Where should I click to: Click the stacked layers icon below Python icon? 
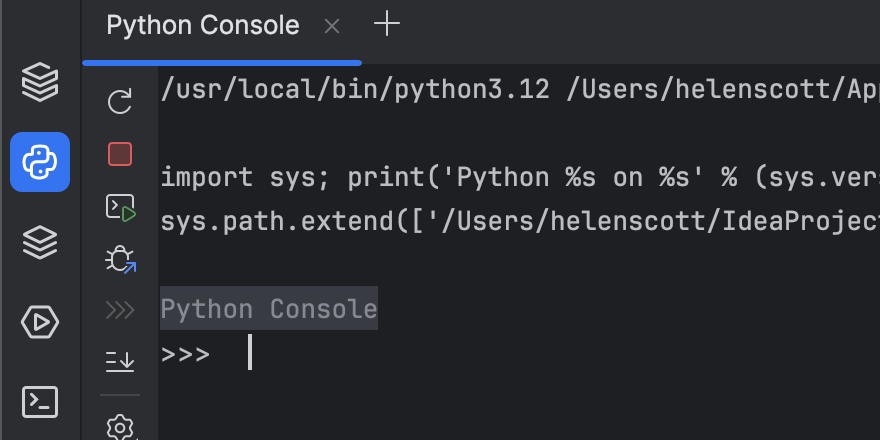coord(40,241)
